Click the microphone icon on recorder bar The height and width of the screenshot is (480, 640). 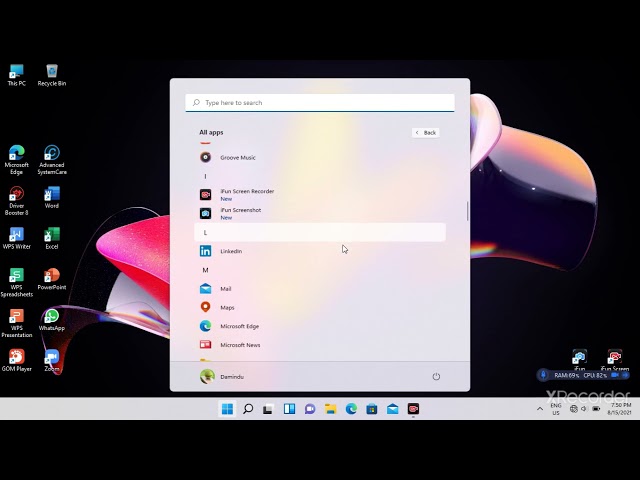coord(543,375)
